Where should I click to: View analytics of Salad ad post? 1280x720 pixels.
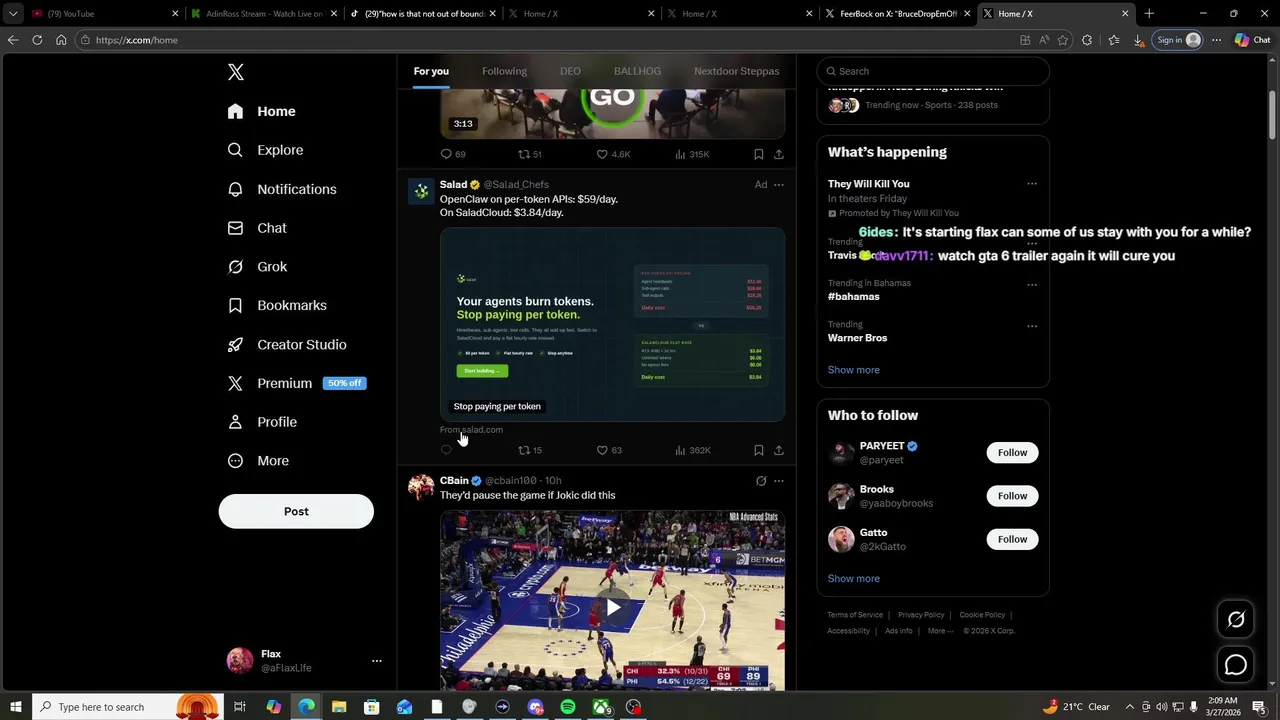692,450
